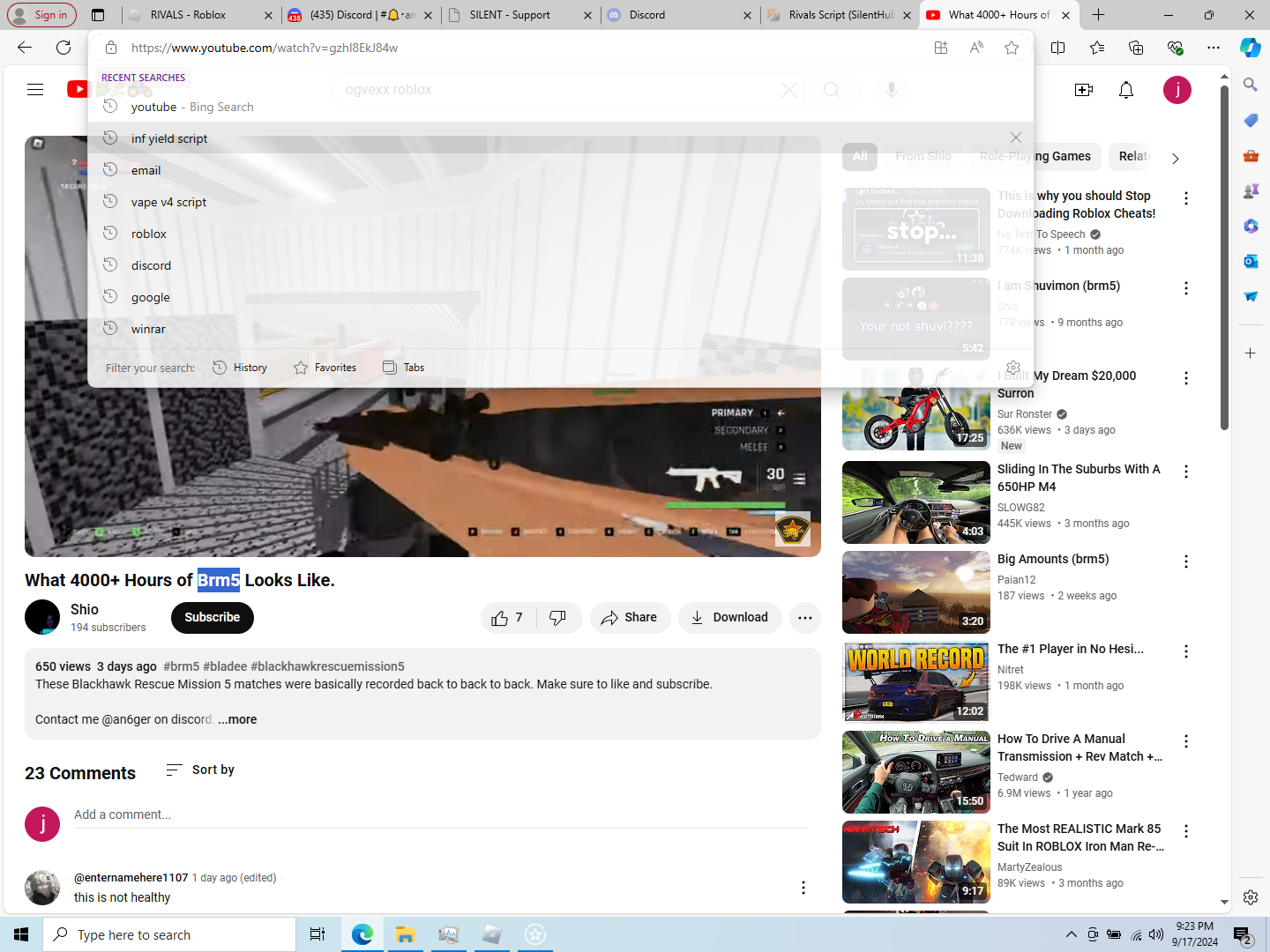Select the 'roblox' recent search
1270x952 pixels.
click(560, 234)
